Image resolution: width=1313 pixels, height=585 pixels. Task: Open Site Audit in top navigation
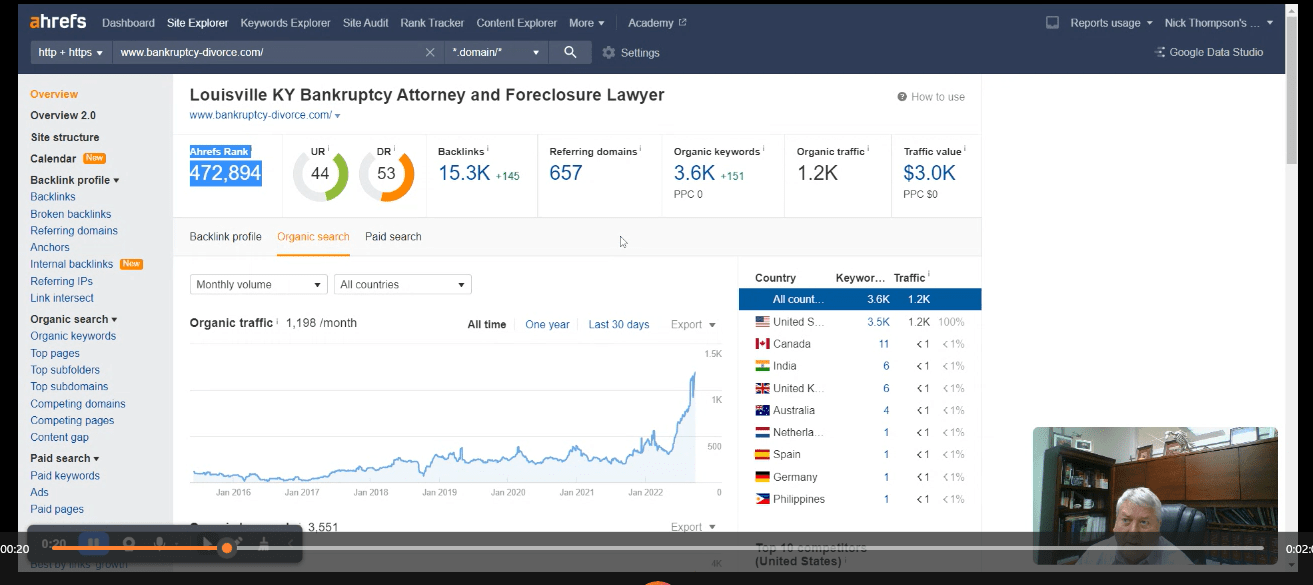point(365,23)
